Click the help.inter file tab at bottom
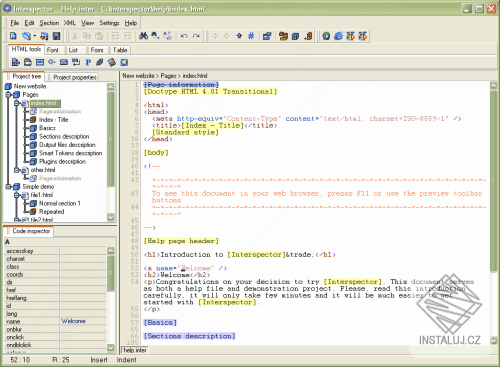 pos(135,350)
